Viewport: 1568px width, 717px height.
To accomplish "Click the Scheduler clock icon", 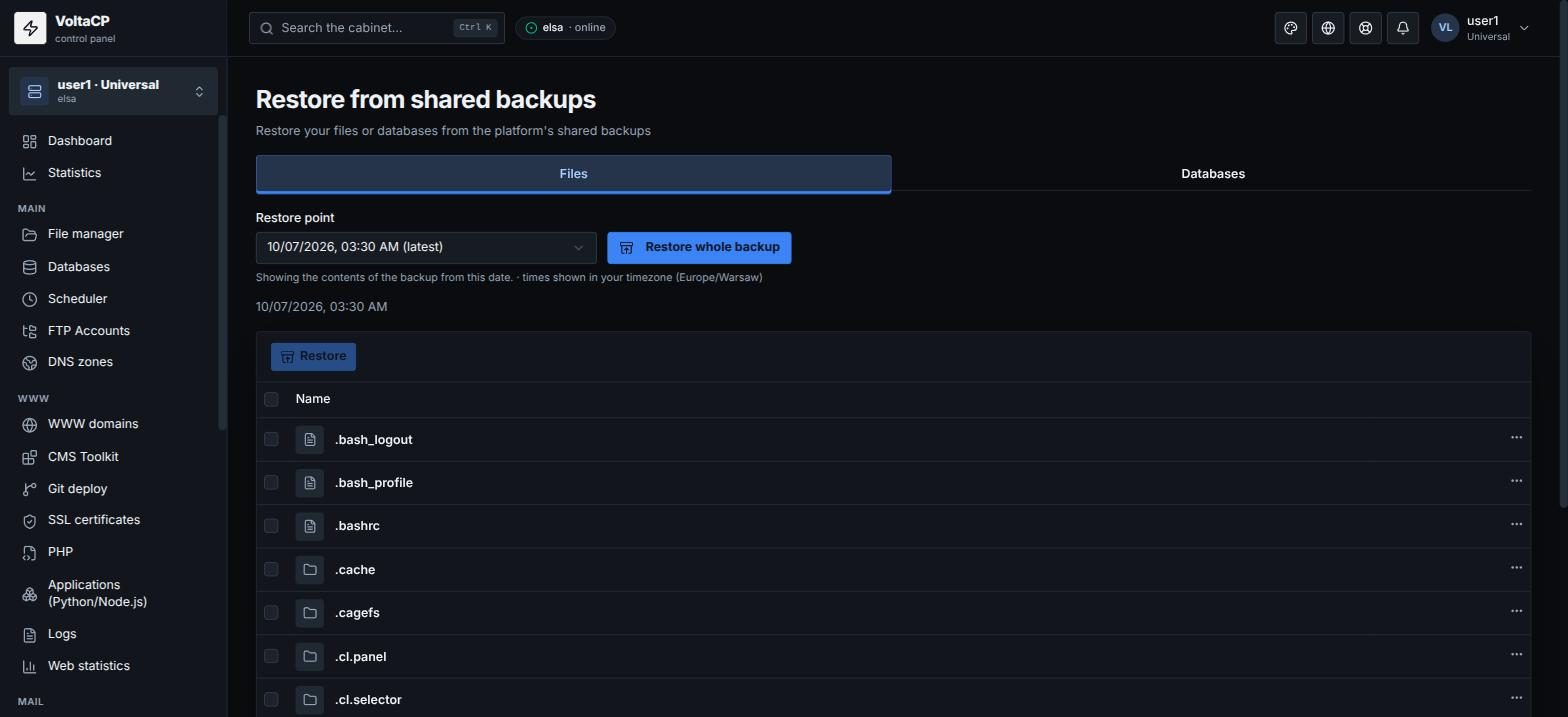I will [x=30, y=299].
